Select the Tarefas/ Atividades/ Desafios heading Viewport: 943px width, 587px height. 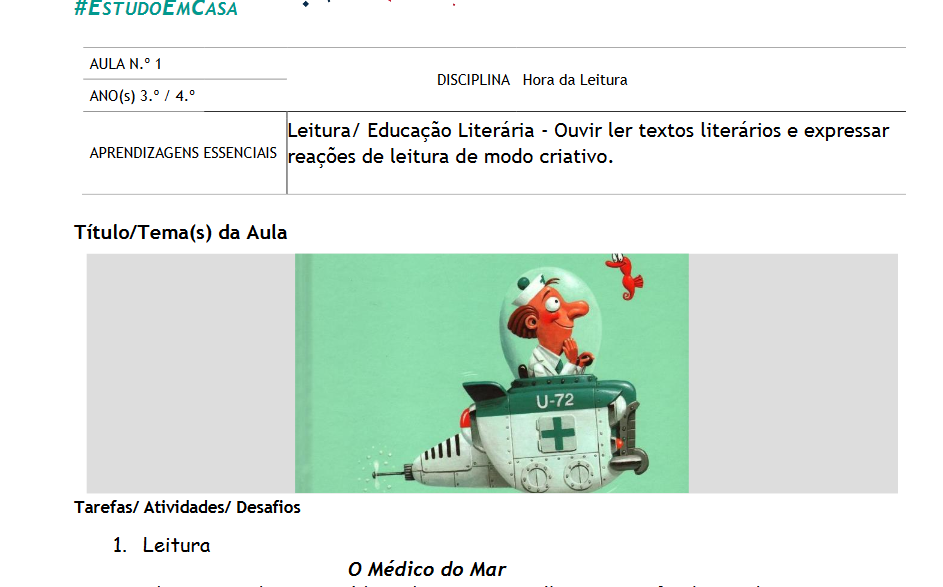[187, 507]
